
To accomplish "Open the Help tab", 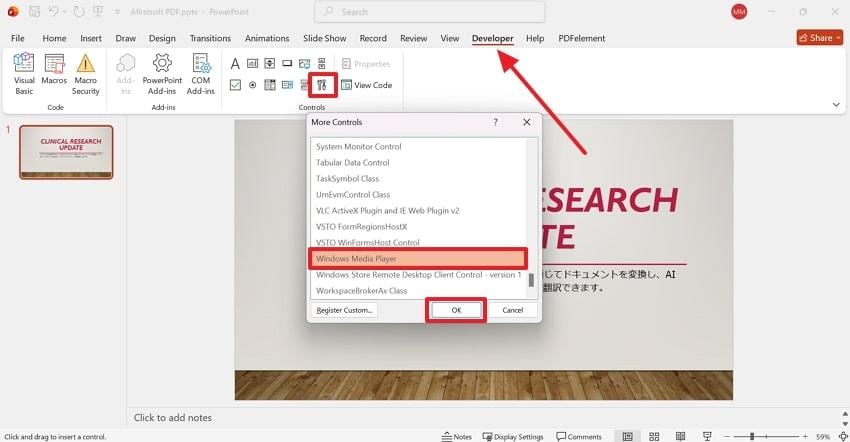I will (x=535, y=38).
